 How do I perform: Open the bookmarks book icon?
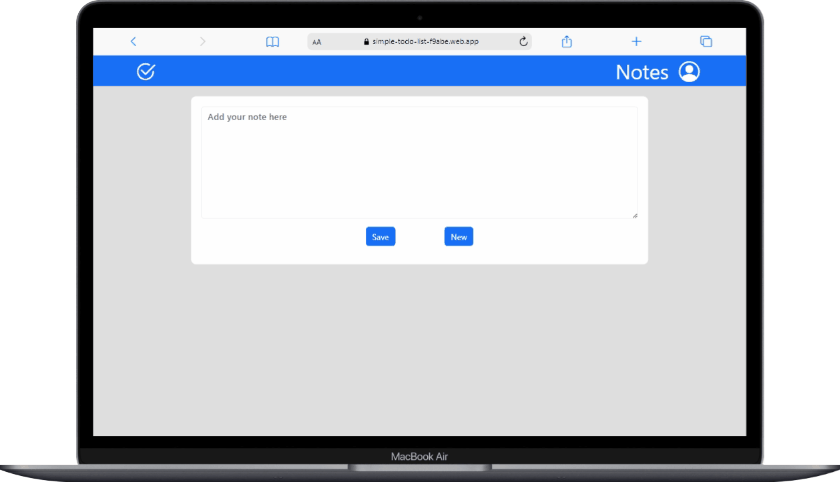tap(272, 42)
